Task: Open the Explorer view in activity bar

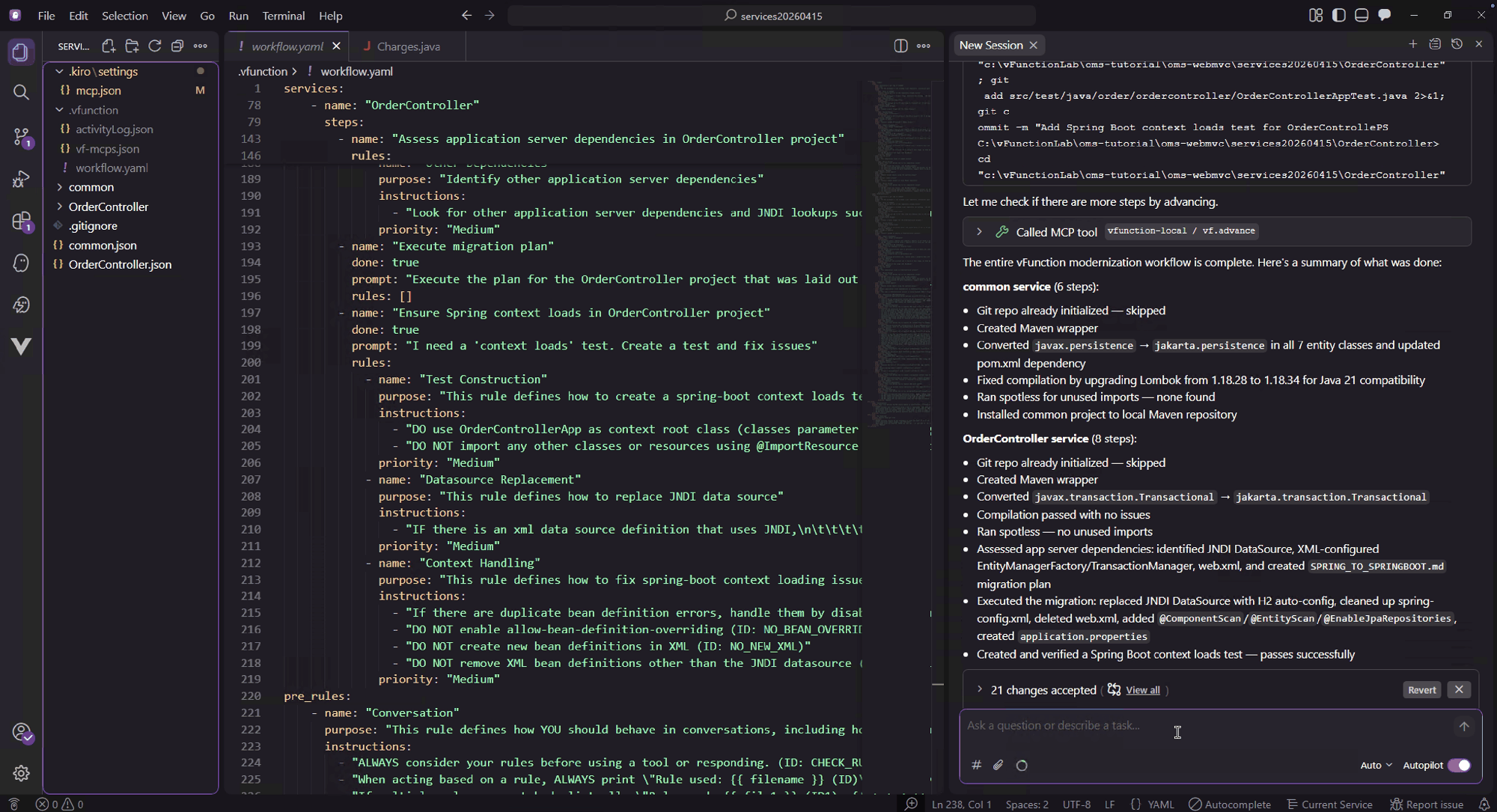Action: [21, 52]
